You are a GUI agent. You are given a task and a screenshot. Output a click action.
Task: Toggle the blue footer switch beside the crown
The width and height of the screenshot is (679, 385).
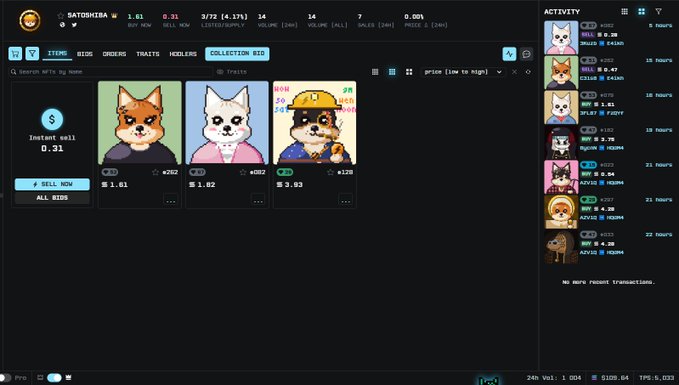tap(54, 378)
